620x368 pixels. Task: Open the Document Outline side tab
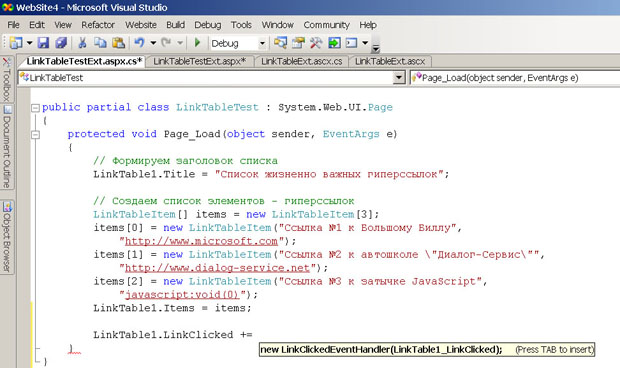[x=7, y=147]
